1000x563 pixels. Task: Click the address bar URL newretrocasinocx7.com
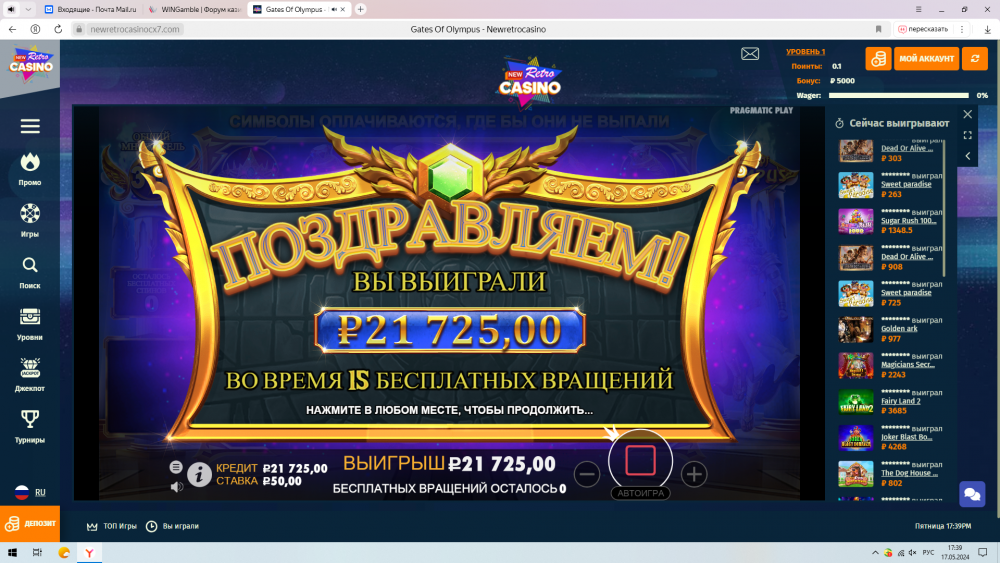pos(135,29)
